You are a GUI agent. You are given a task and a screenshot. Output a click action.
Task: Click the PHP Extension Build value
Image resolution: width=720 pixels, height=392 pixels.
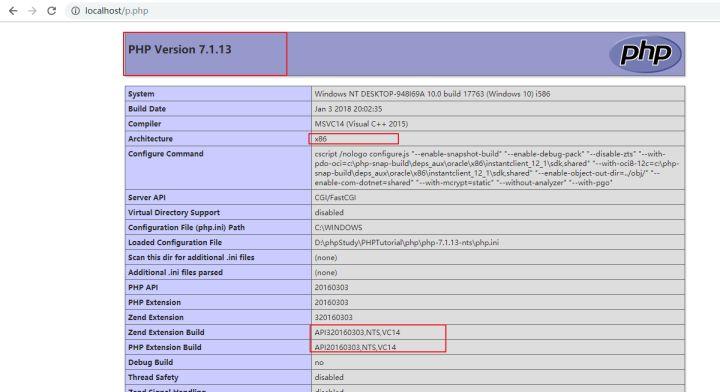point(355,347)
